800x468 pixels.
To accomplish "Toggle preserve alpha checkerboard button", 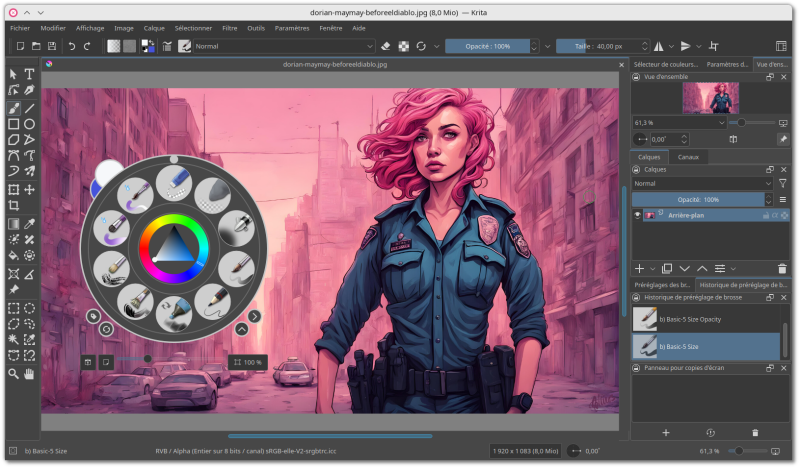I will pos(404,46).
